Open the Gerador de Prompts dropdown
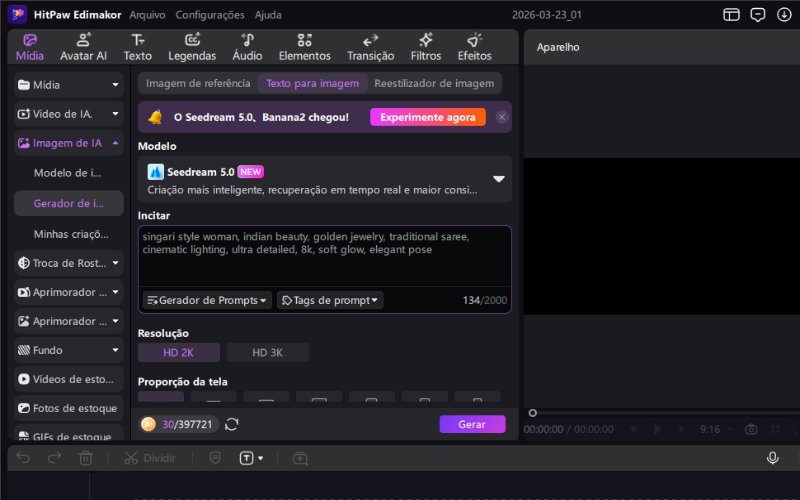Screen dimensions: 800x500 (207, 300)
